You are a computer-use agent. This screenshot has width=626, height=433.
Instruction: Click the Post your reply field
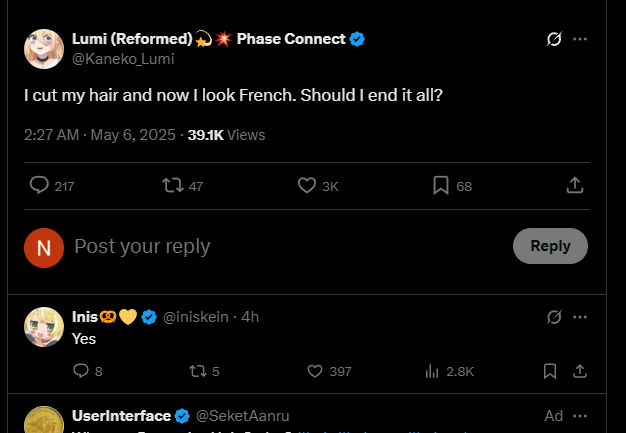[x=280, y=246]
